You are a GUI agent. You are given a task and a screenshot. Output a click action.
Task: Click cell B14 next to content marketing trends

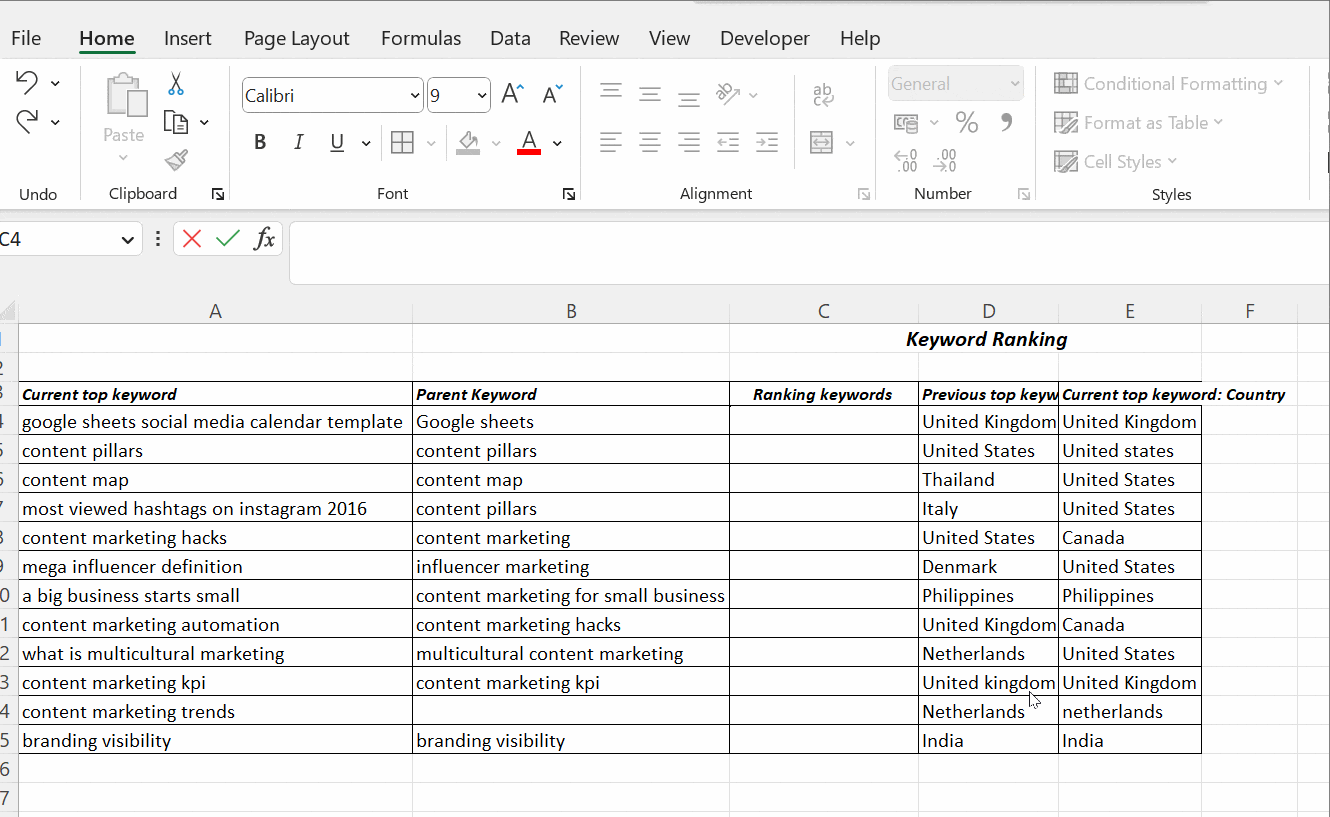[571, 711]
